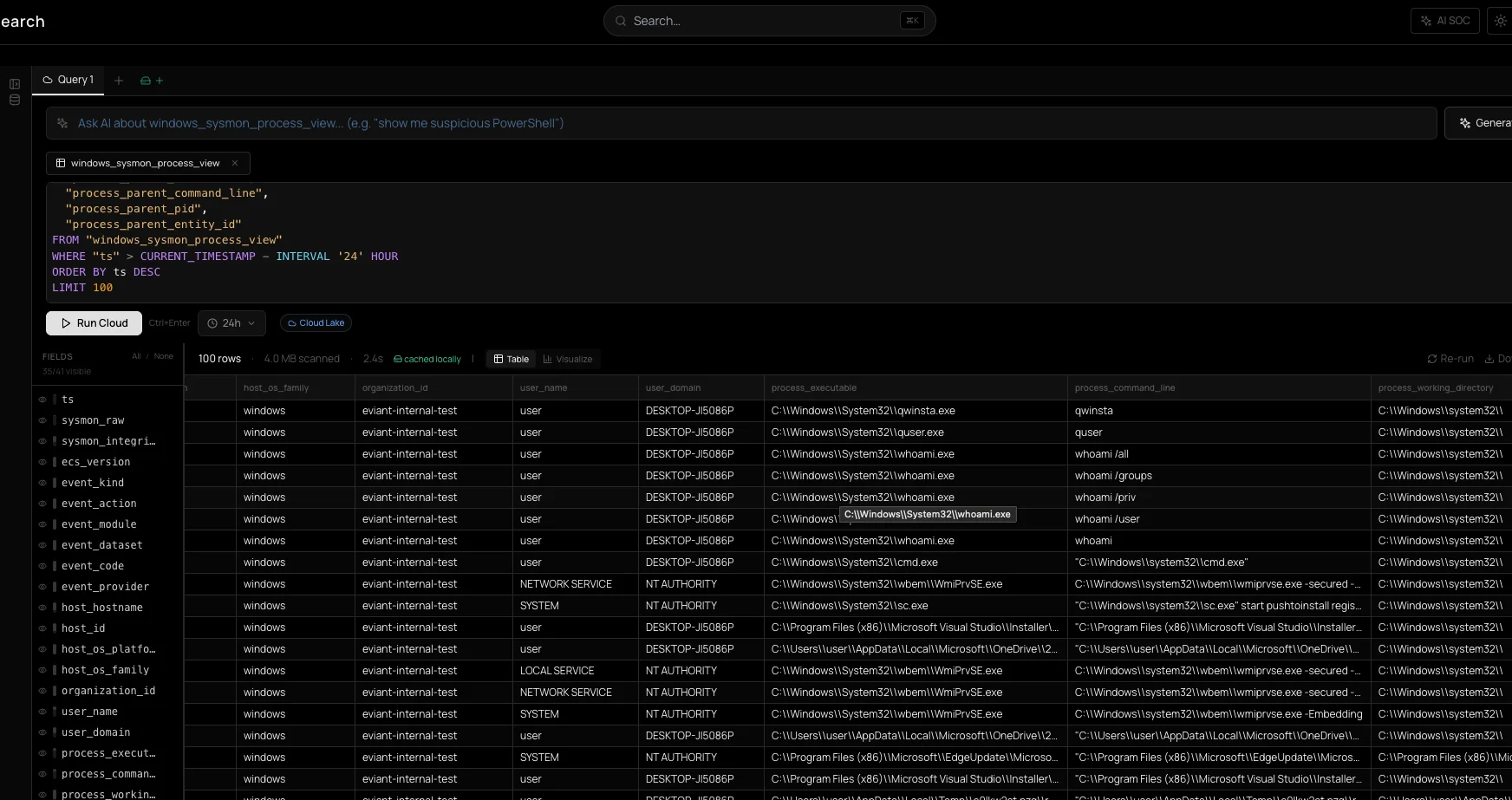Click the sc.exe executable cell
This screenshot has width=1512, height=800.
[916, 606]
